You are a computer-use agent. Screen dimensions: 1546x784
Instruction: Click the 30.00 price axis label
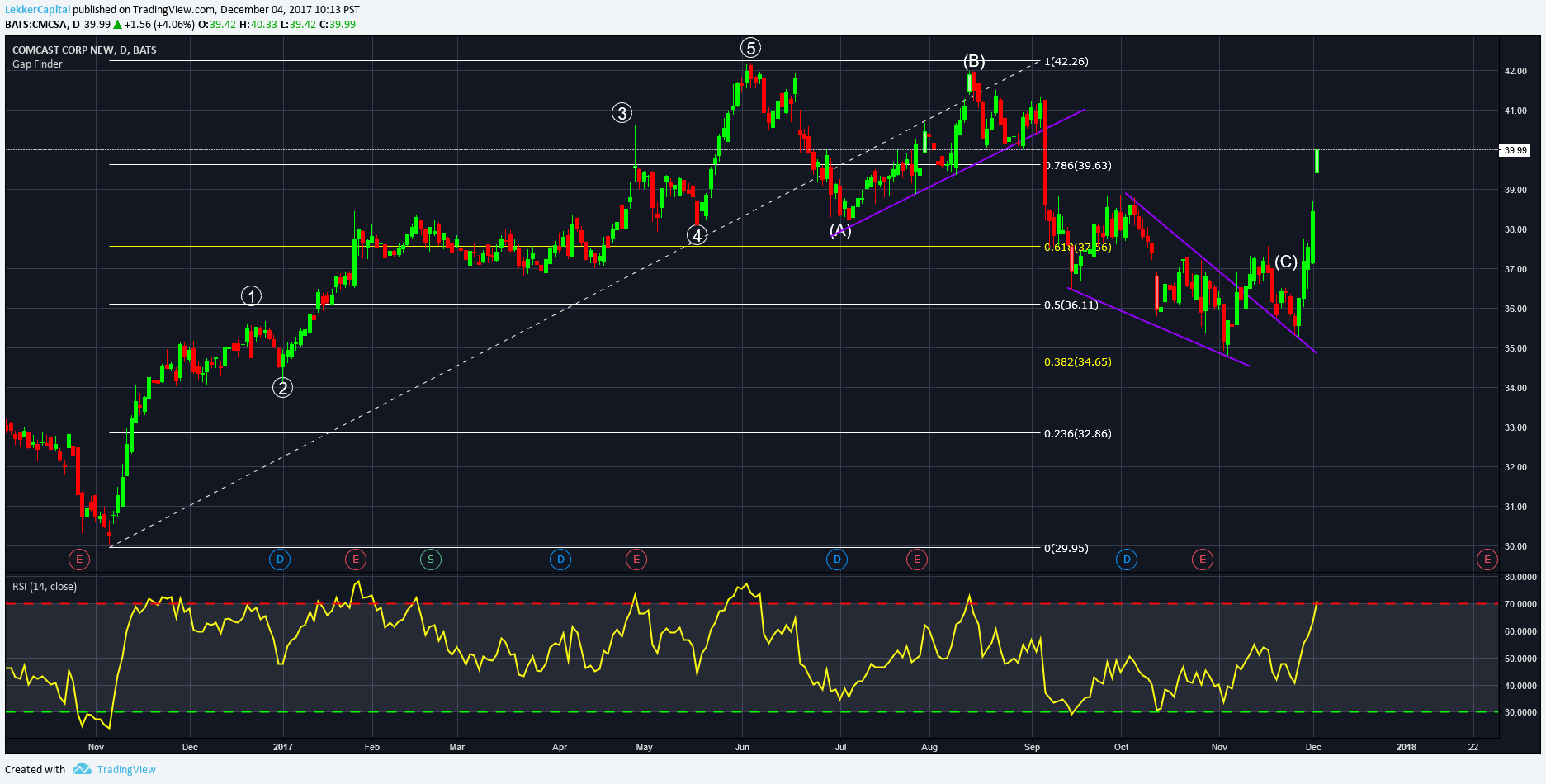click(1515, 546)
